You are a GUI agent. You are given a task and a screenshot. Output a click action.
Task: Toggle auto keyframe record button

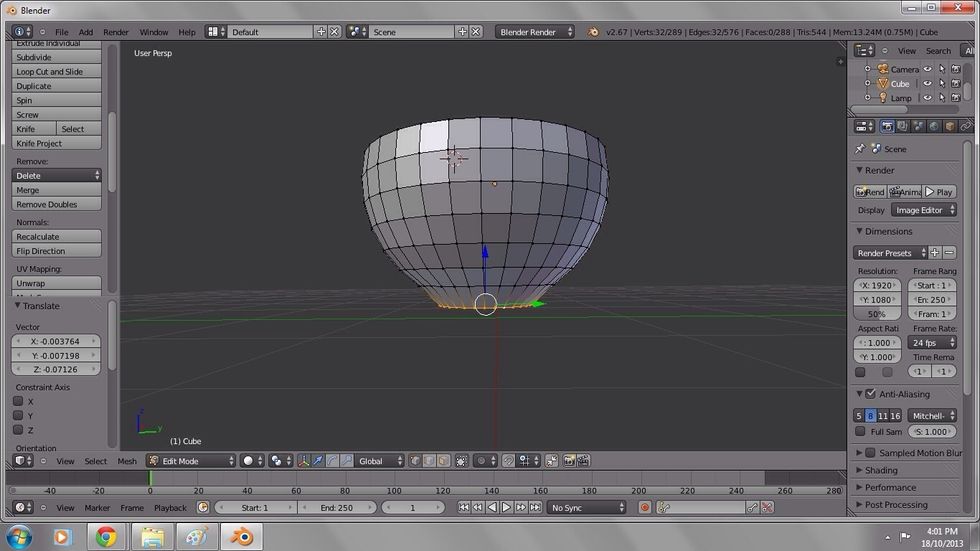(644, 507)
